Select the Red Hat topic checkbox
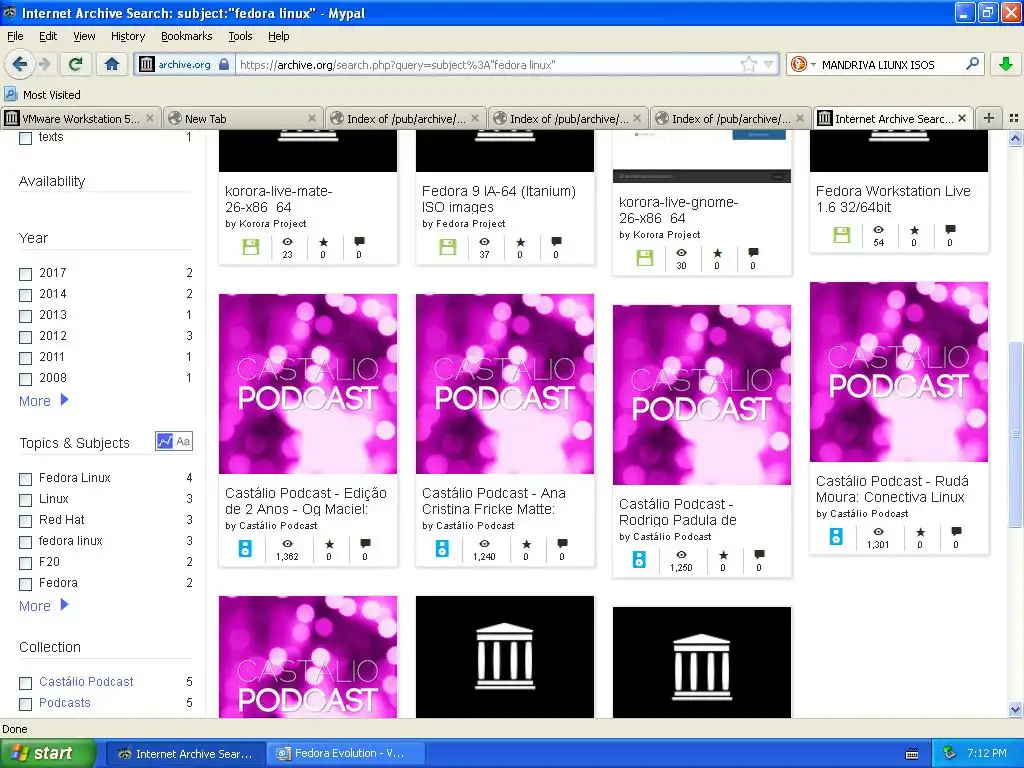This screenshot has width=1024, height=768. point(25,521)
